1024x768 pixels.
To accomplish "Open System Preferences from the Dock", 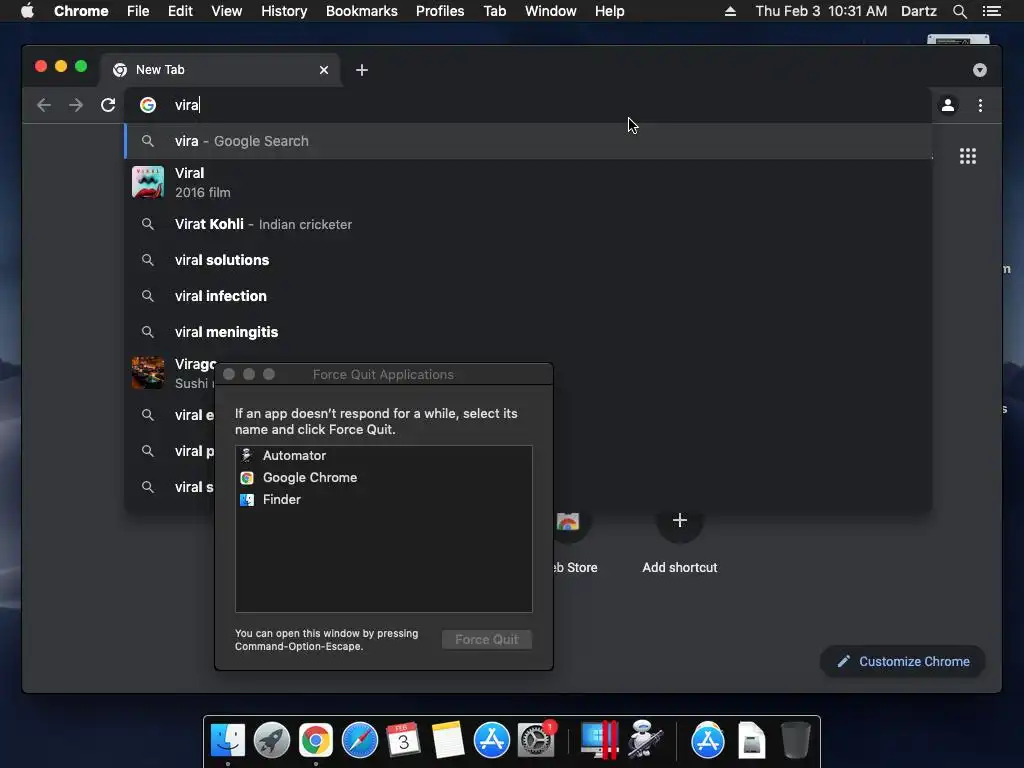I will (x=536, y=740).
